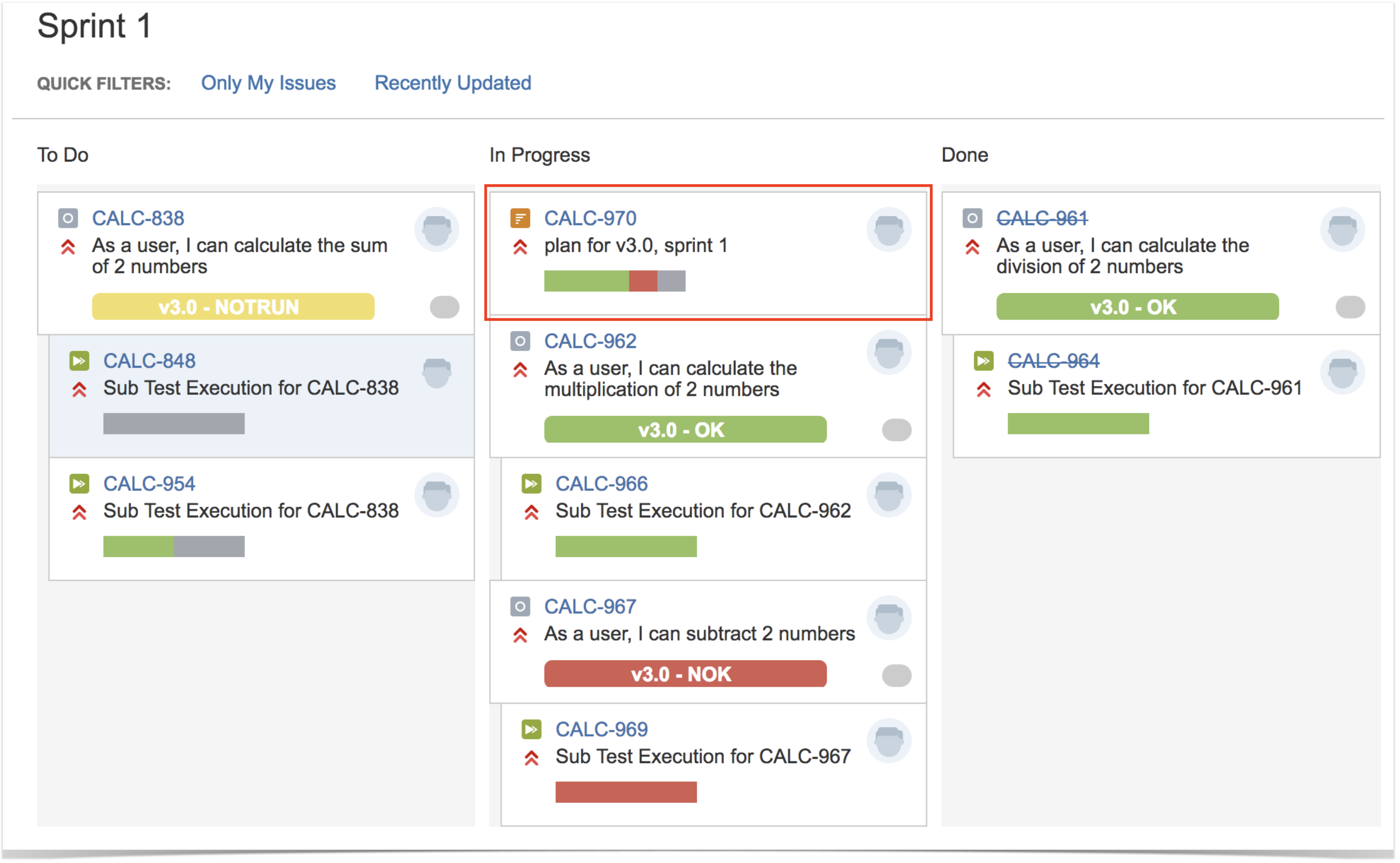Open the assignee avatar on CALC-967
This screenshot has height=863, width=1400.
pyautogui.click(x=889, y=618)
